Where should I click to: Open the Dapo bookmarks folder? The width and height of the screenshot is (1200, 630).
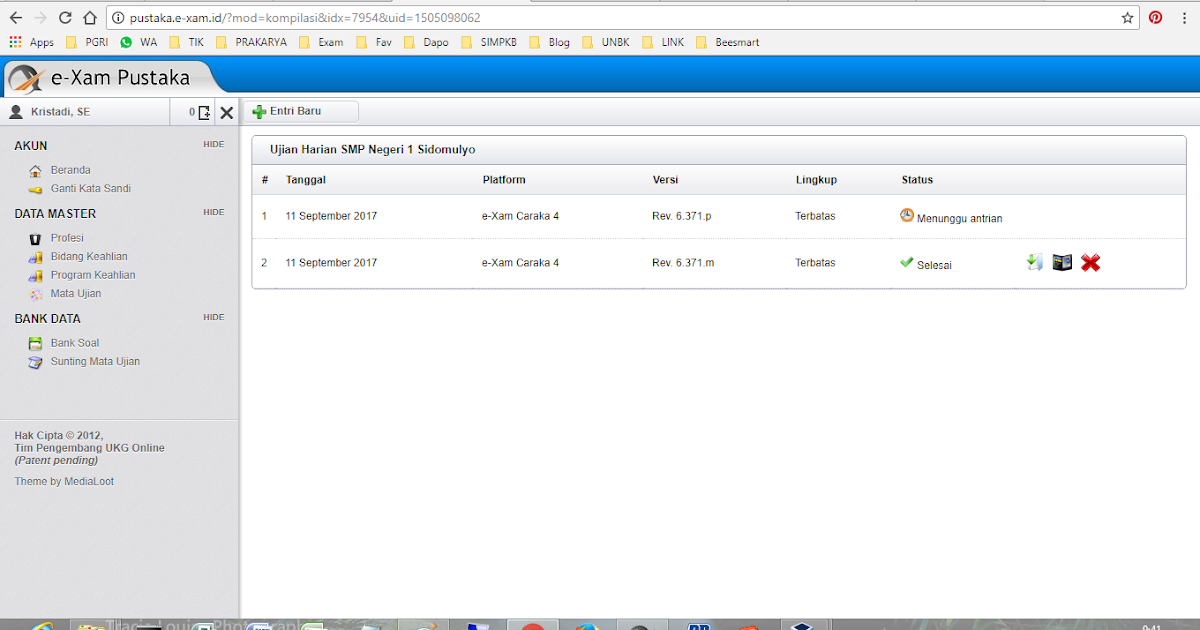click(x=426, y=42)
